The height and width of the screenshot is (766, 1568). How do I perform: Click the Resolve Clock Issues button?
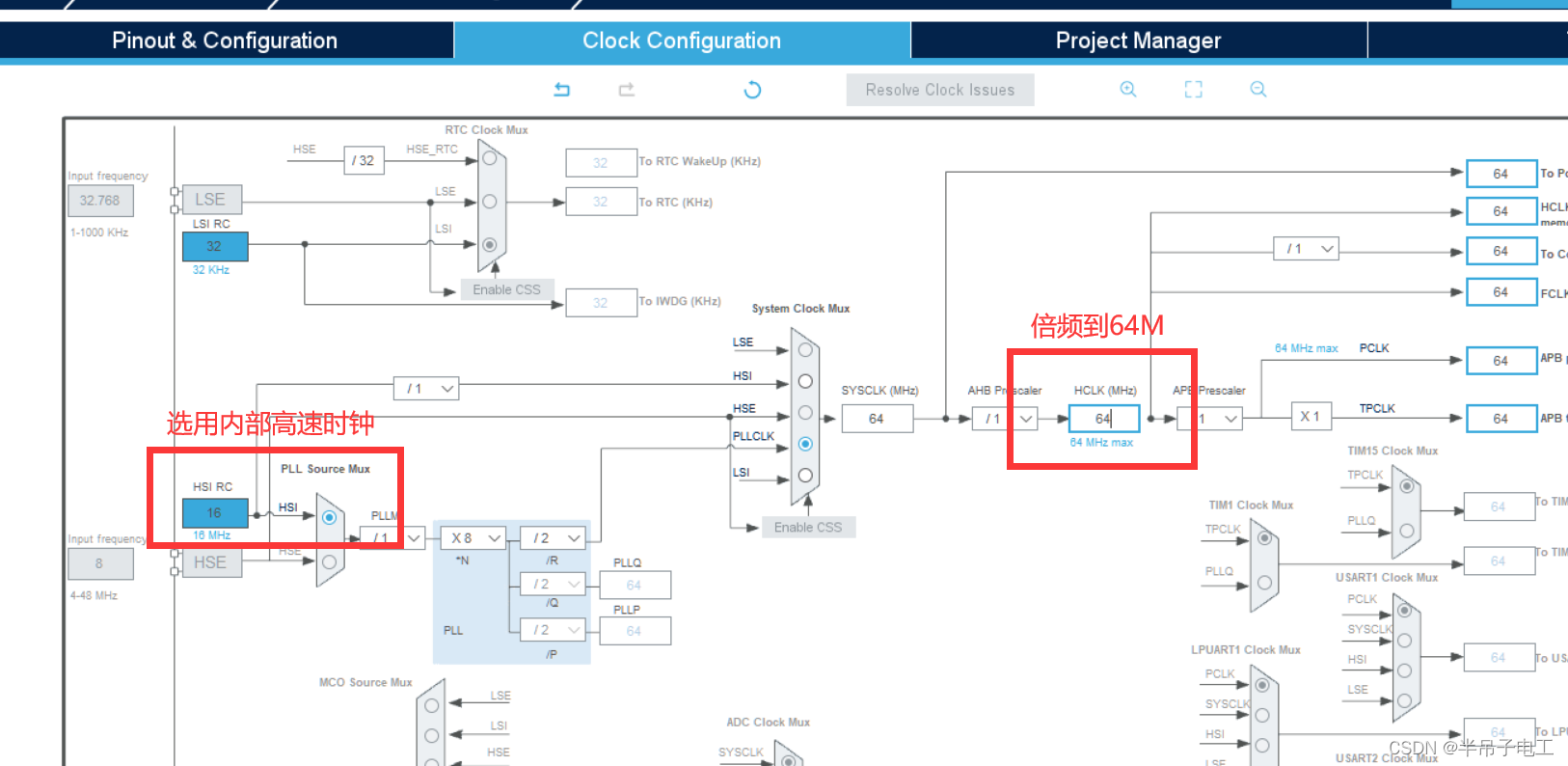pyautogui.click(x=940, y=90)
